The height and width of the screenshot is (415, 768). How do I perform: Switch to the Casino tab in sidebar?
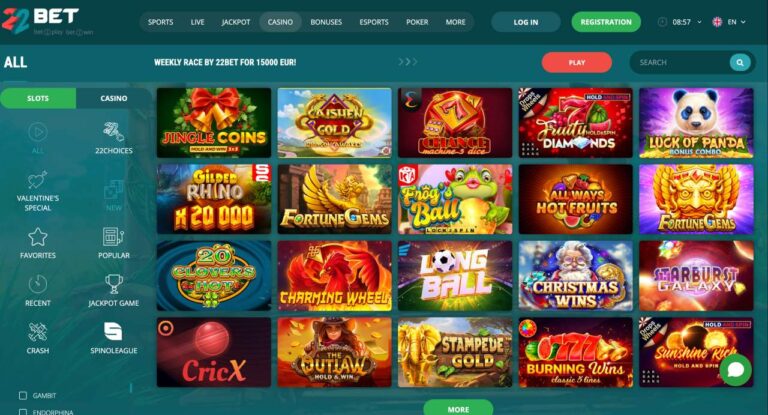click(114, 98)
